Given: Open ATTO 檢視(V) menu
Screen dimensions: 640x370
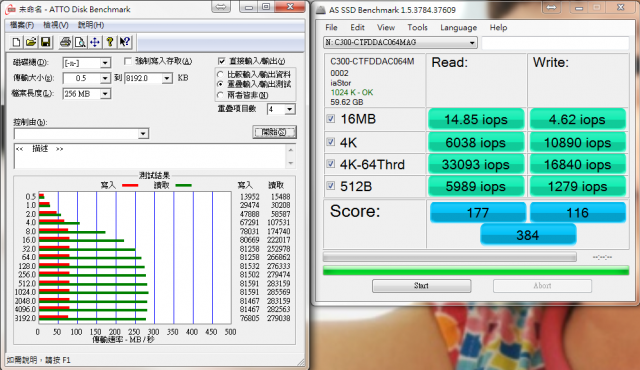Looking at the screenshot, I should (56, 25).
